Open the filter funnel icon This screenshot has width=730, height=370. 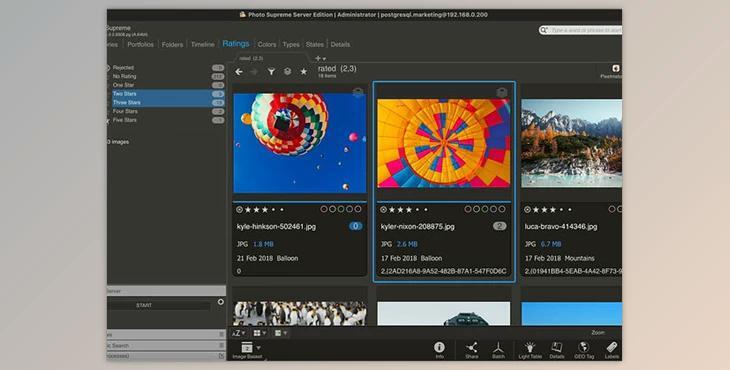click(x=271, y=72)
